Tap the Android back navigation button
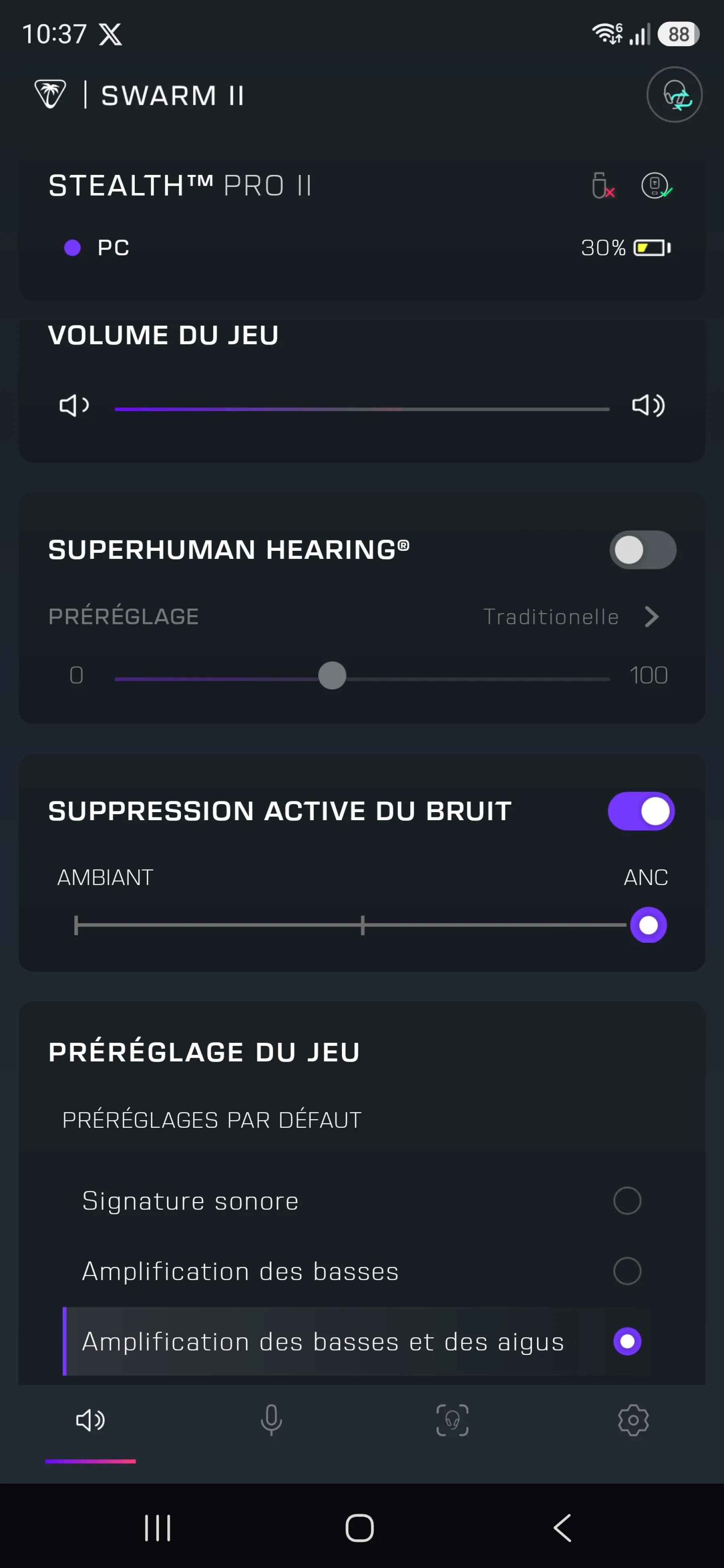Image resolution: width=724 pixels, height=1568 pixels. pyautogui.click(x=563, y=1528)
